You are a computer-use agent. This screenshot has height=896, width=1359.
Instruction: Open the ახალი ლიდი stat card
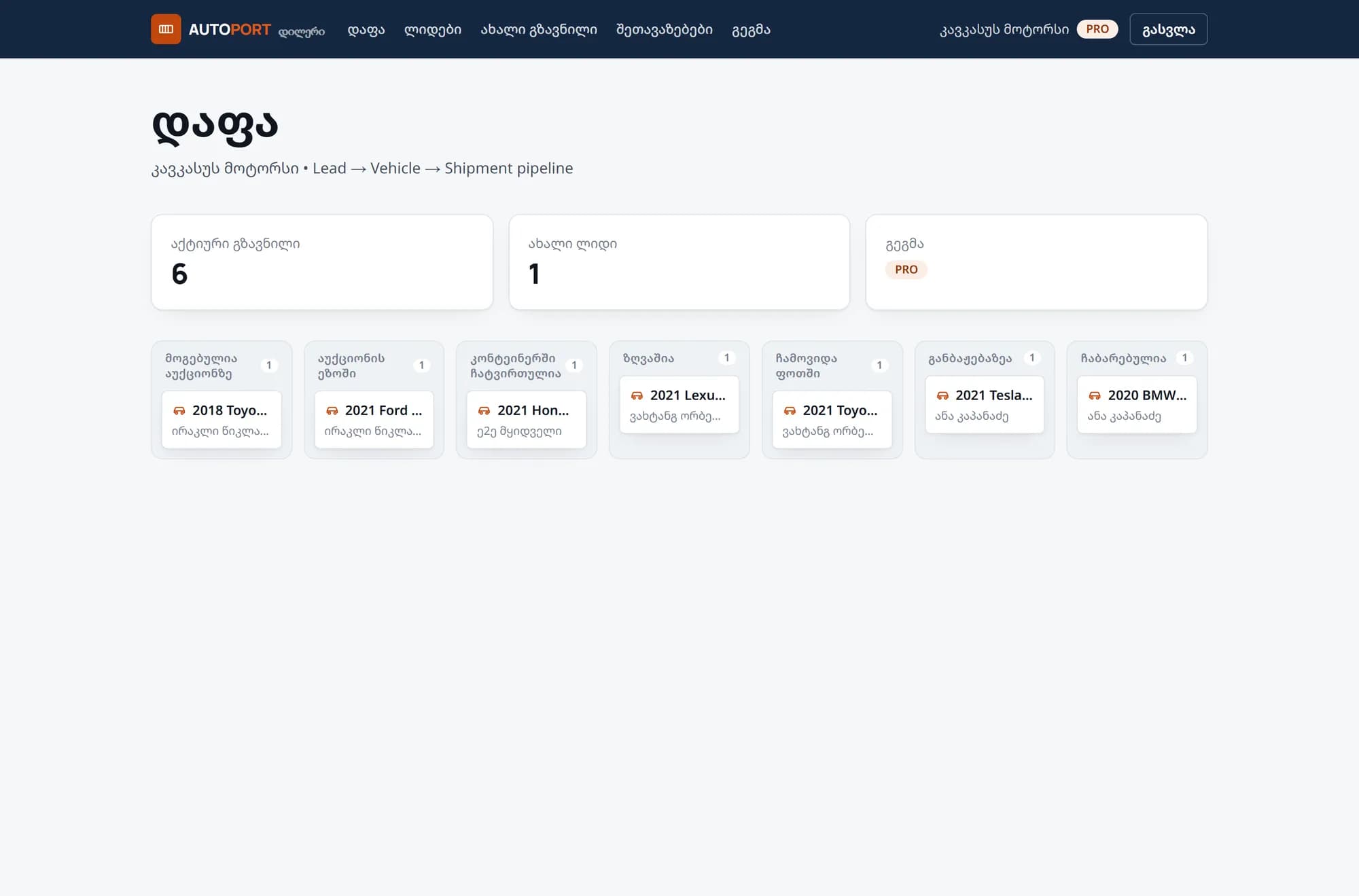[x=679, y=262]
